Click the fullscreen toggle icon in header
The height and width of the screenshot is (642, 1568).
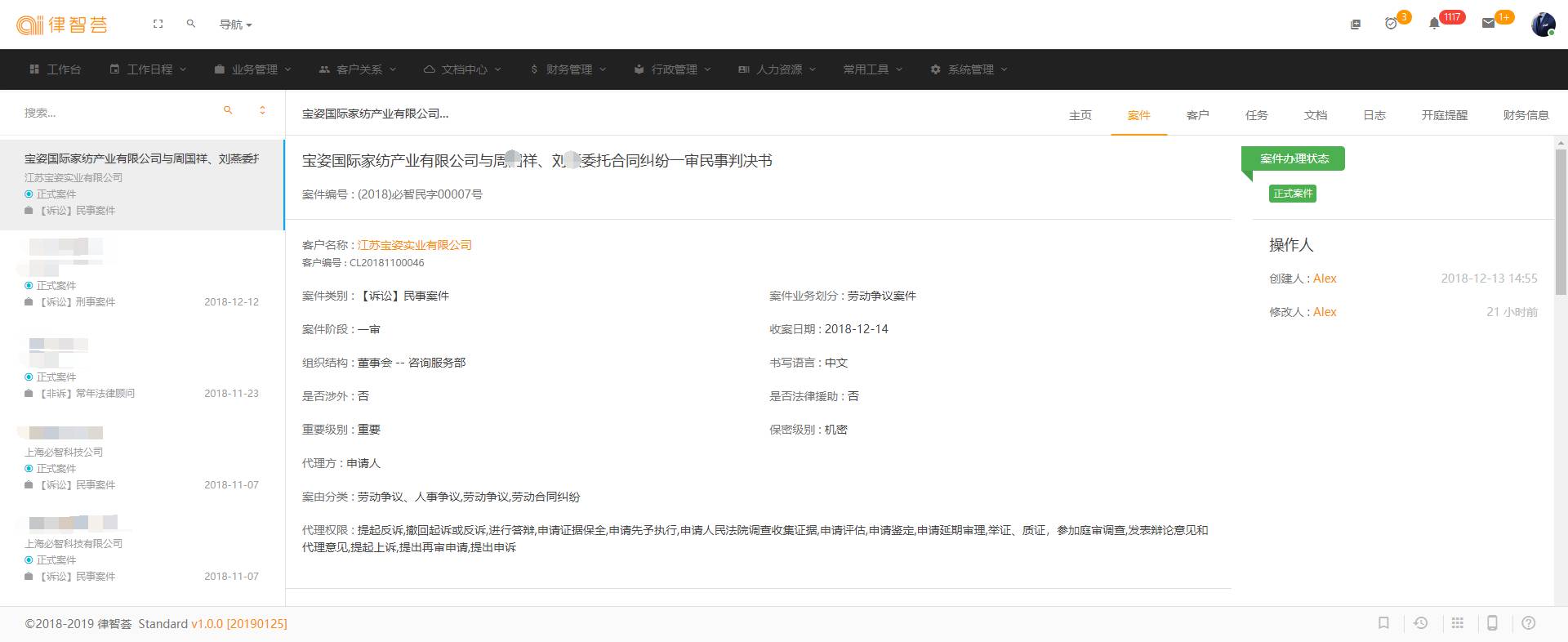[x=158, y=25]
